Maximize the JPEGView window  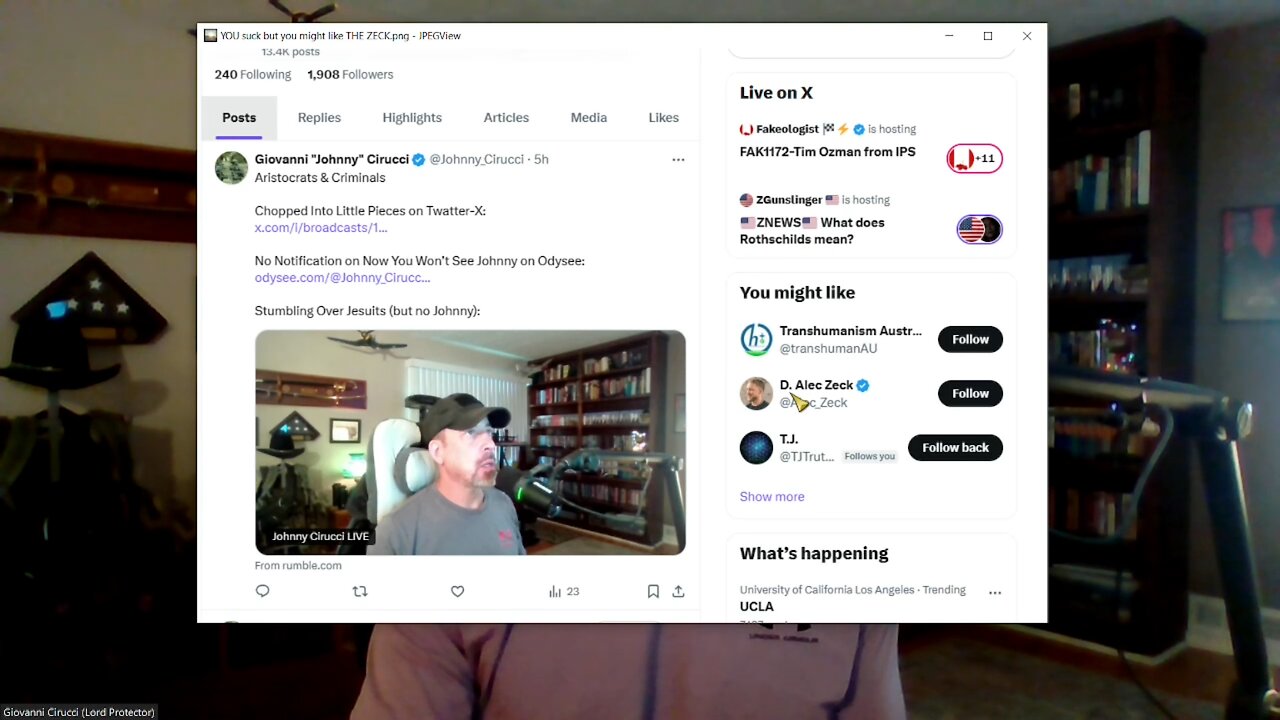pyautogui.click(x=988, y=36)
